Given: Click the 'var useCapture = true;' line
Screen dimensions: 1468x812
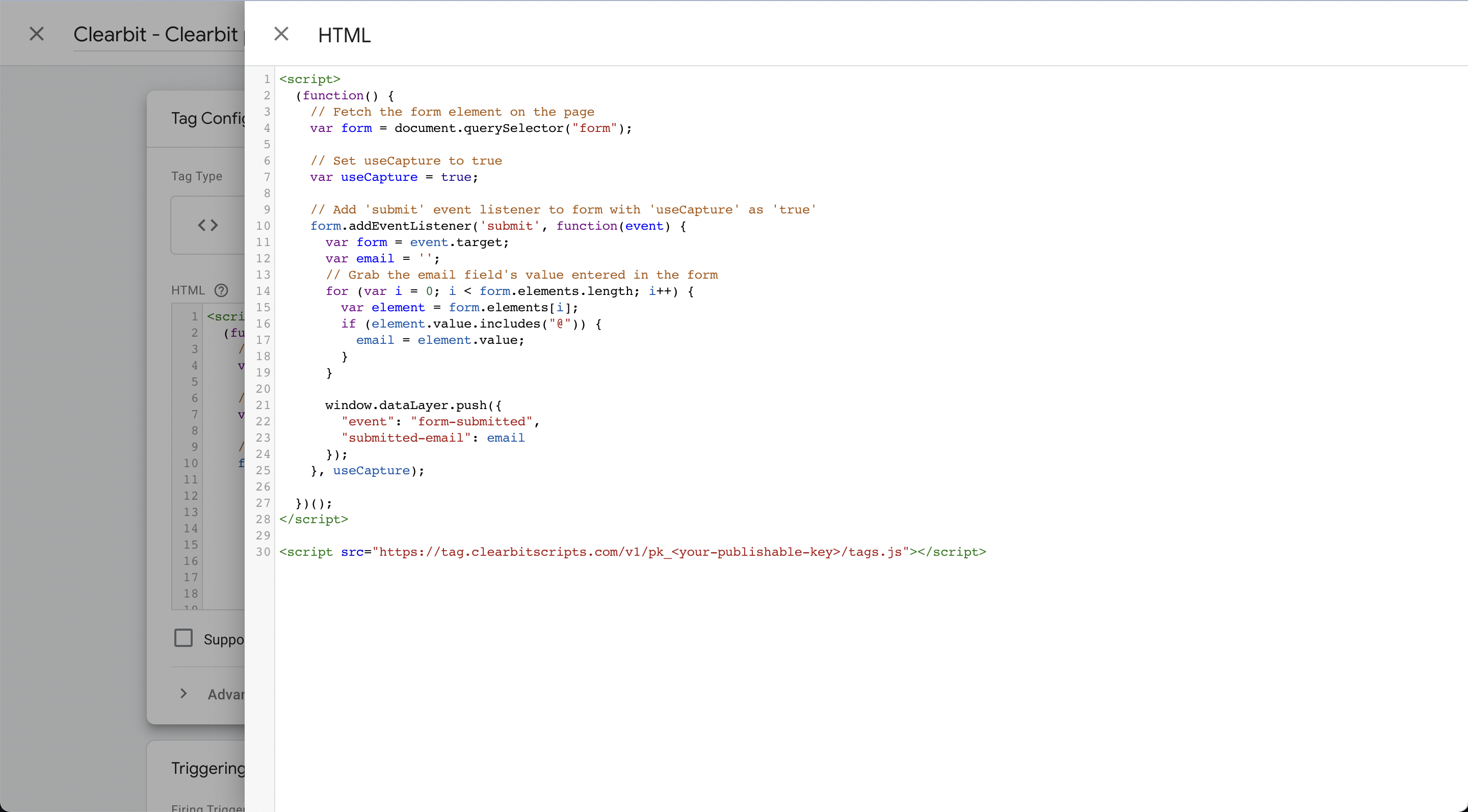Looking at the screenshot, I should (394, 177).
